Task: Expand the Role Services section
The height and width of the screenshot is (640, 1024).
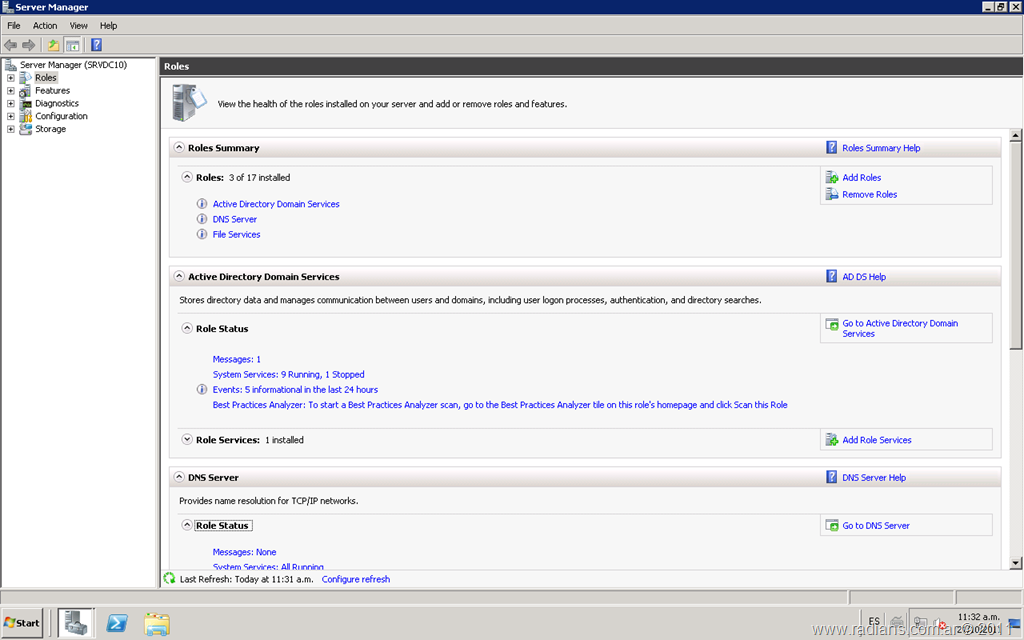Action: [187, 440]
